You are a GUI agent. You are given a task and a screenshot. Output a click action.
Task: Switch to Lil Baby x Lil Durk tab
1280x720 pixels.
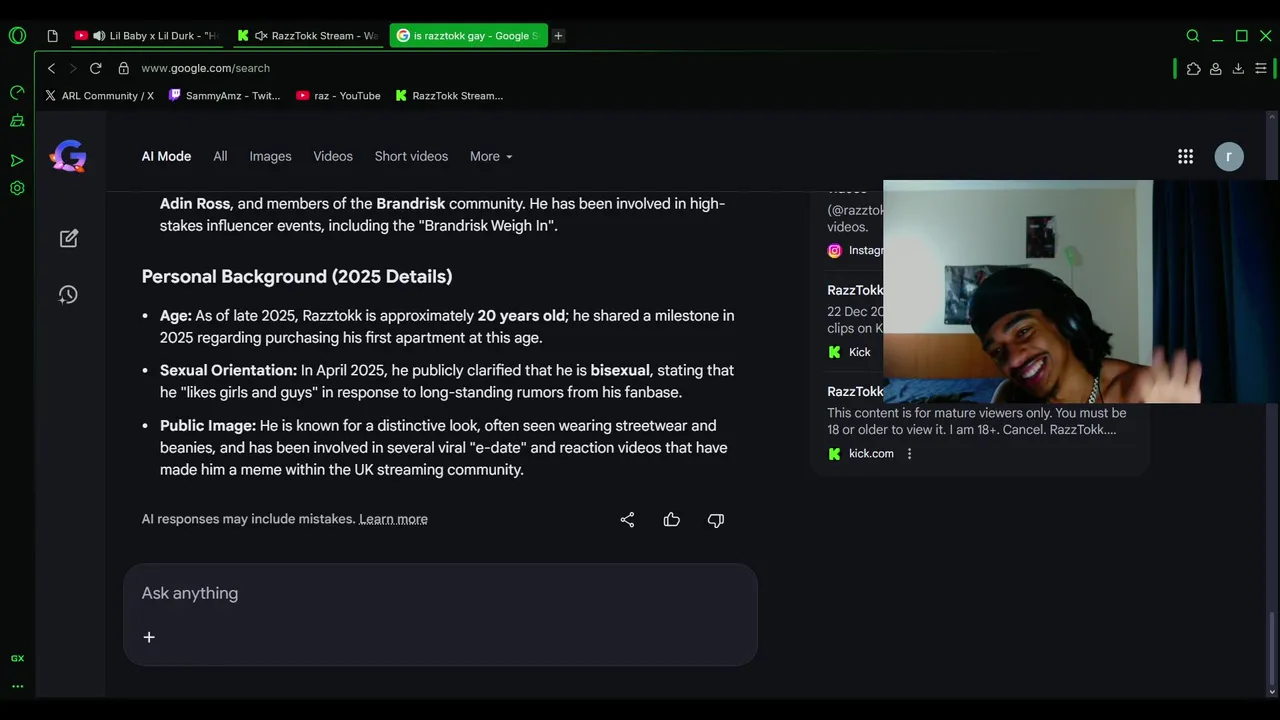[x=147, y=36]
